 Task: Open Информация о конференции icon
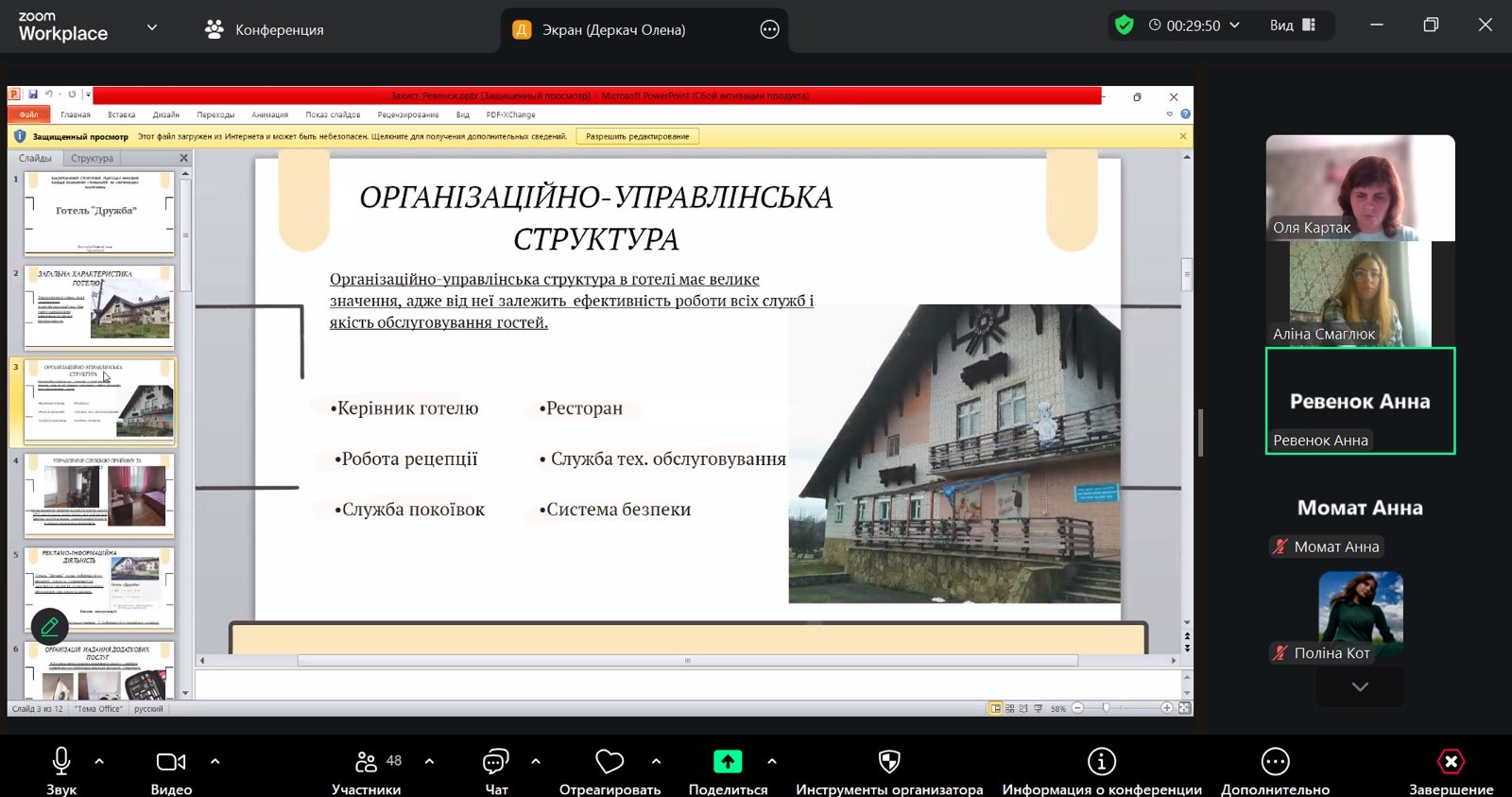pyautogui.click(x=1101, y=762)
